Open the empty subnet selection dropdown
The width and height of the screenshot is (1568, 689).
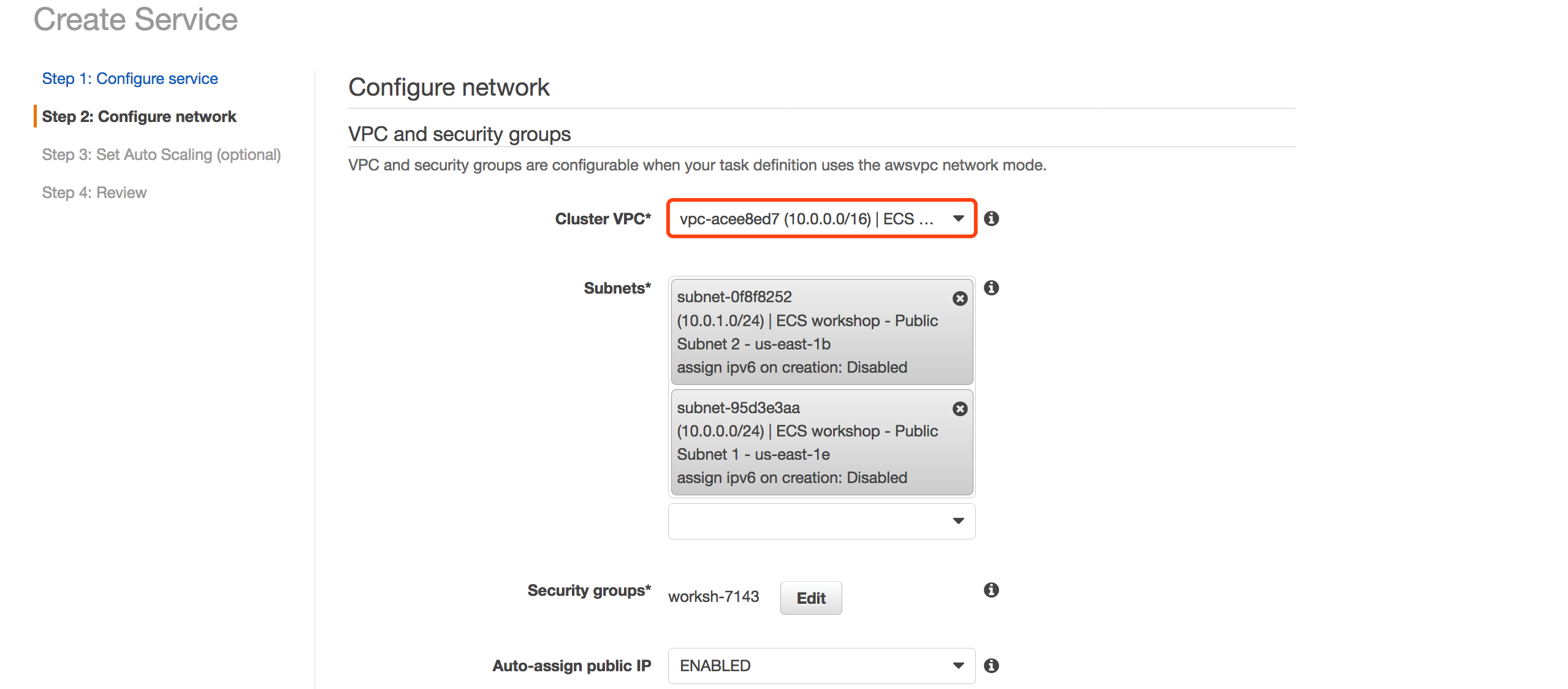pos(821,521)
